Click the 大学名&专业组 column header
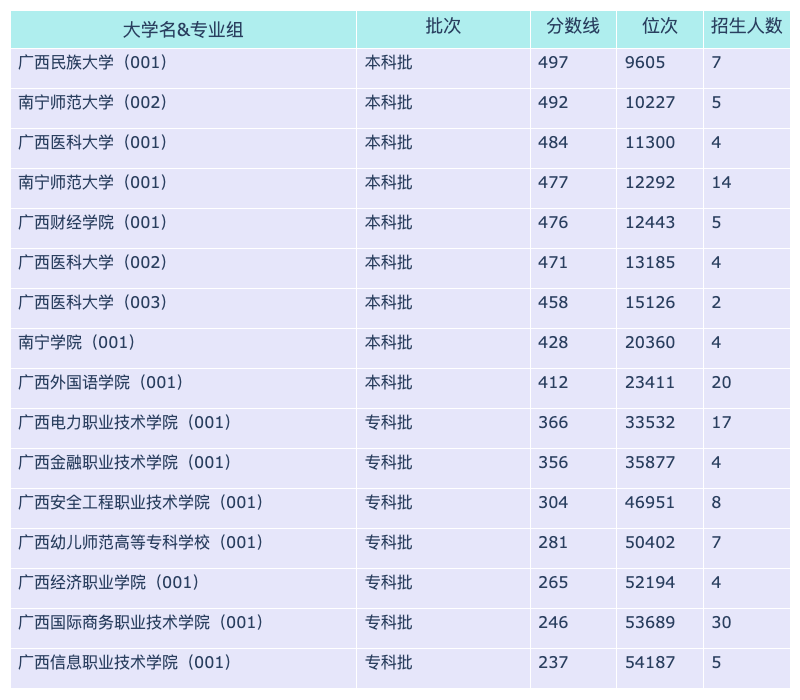Image resolution: width=800 pixels, height=700 pixels. pyautogui.click(x=183, y=30)
